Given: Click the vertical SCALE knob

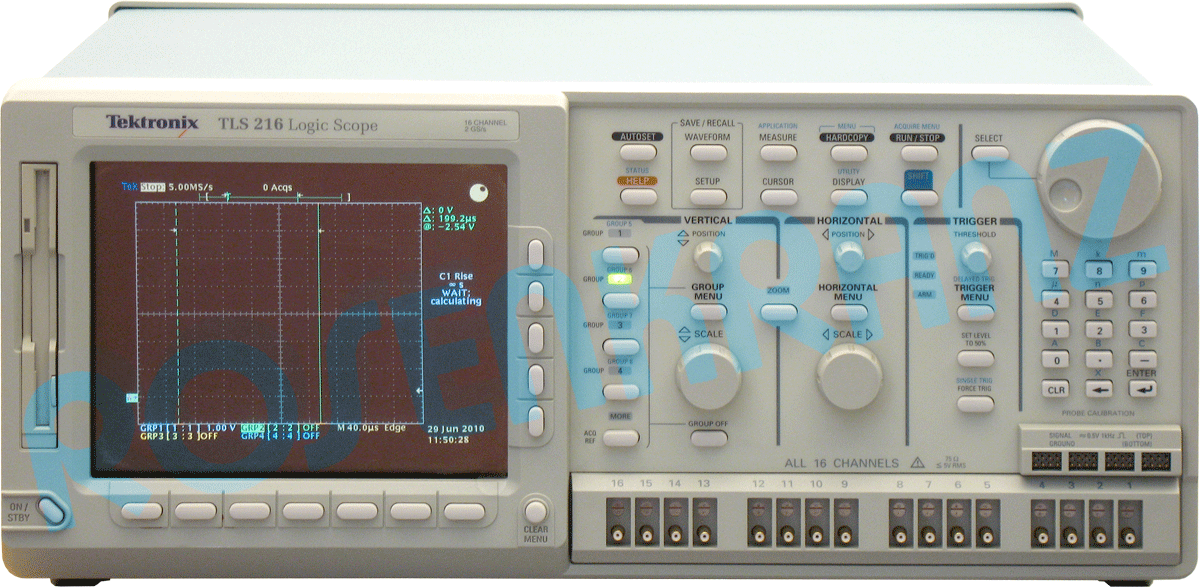Looking at the screenshot, I should (708, 375).
